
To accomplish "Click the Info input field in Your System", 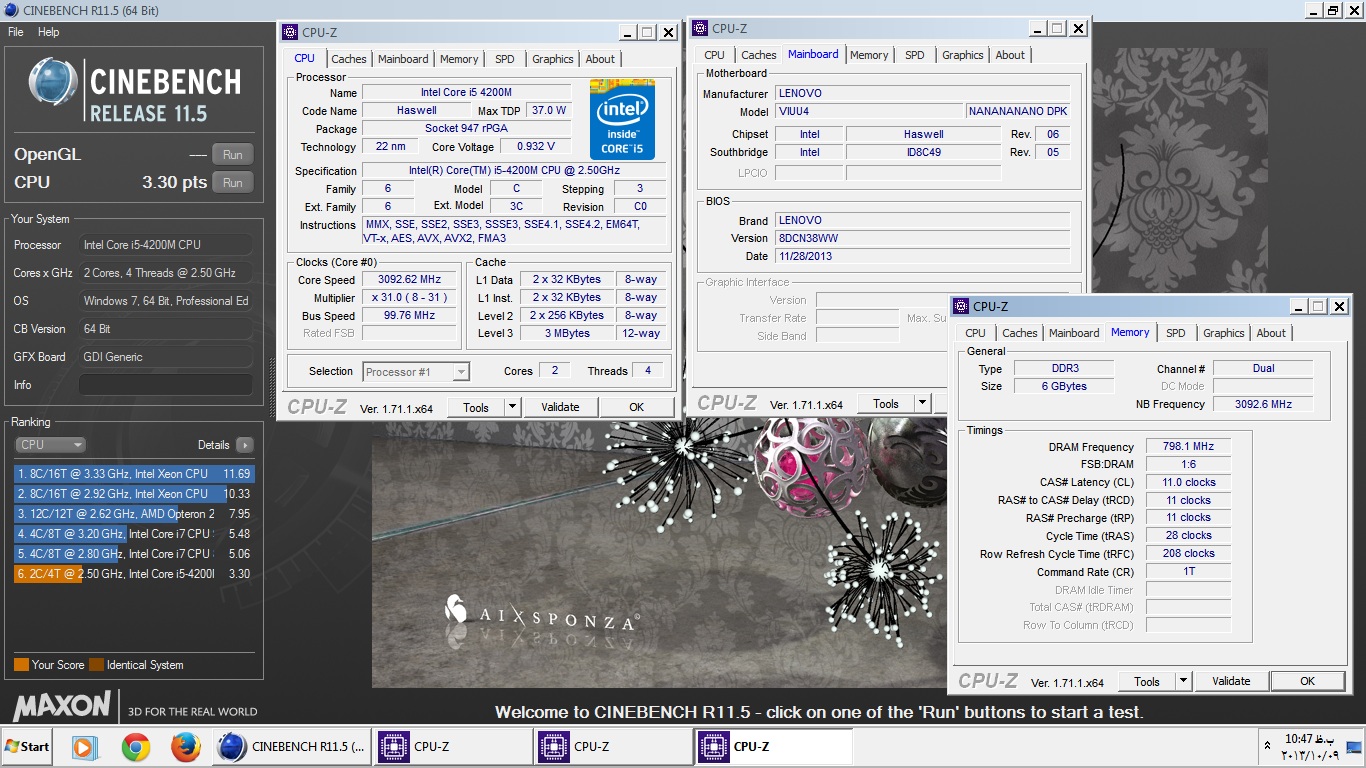I will pyautogui.click(x=166, y=385).
